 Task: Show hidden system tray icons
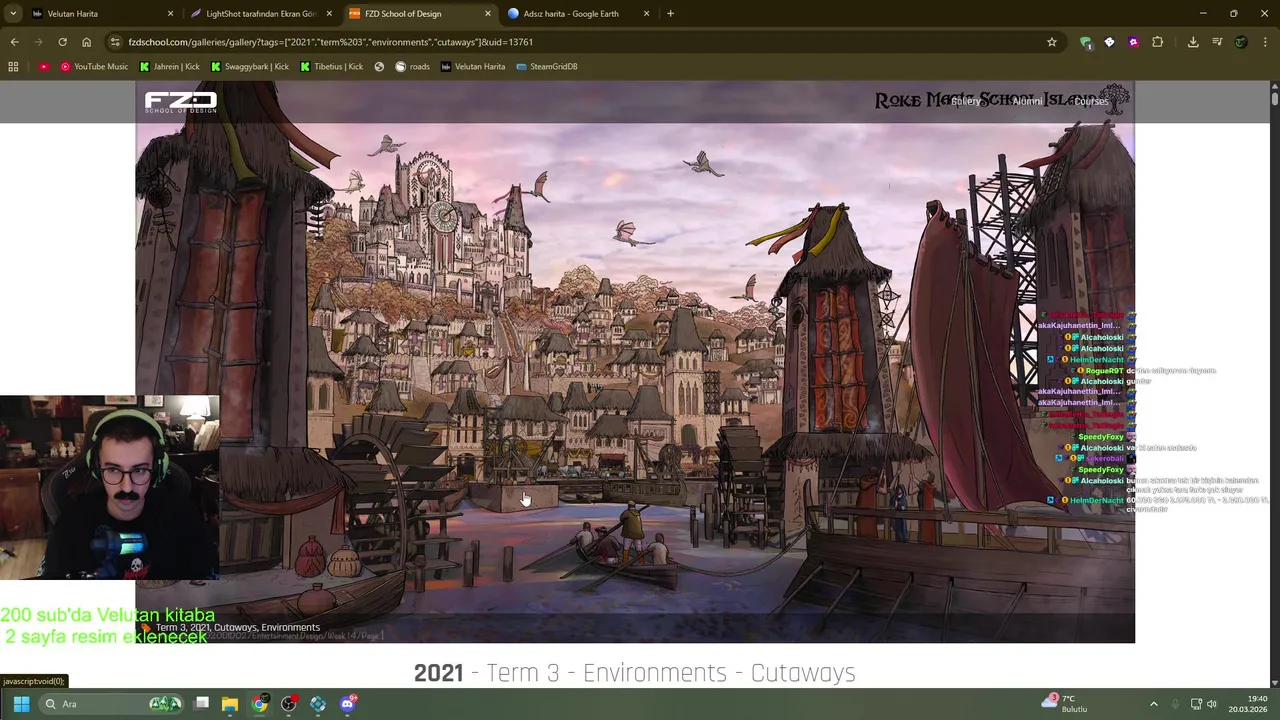click(x=1153, y=704)
